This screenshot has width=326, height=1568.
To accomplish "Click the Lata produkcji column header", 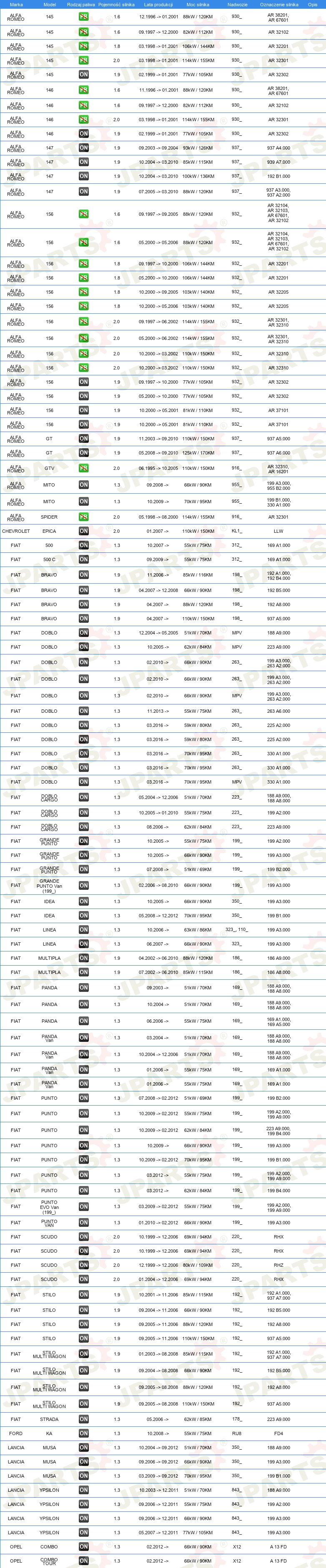I will pos(158,4).
